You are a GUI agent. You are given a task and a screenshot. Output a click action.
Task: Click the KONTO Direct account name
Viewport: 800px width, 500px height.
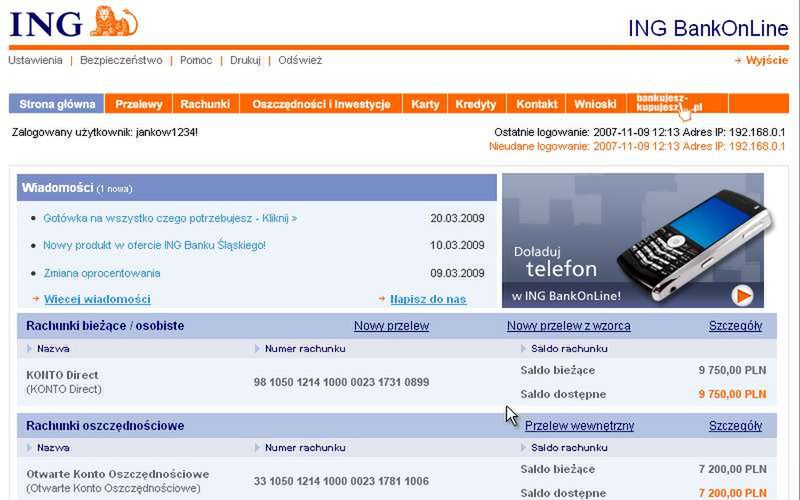coord(62,375)
